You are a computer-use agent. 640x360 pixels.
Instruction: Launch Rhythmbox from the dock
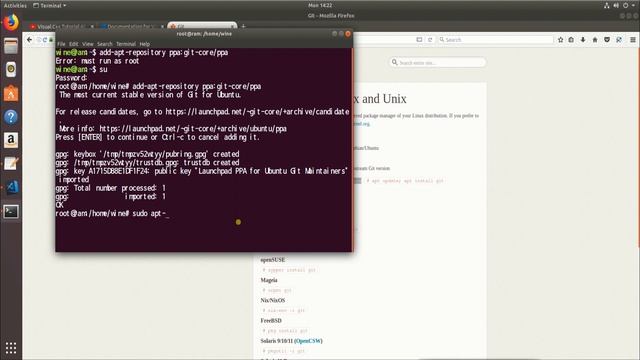tap(11, 69)
